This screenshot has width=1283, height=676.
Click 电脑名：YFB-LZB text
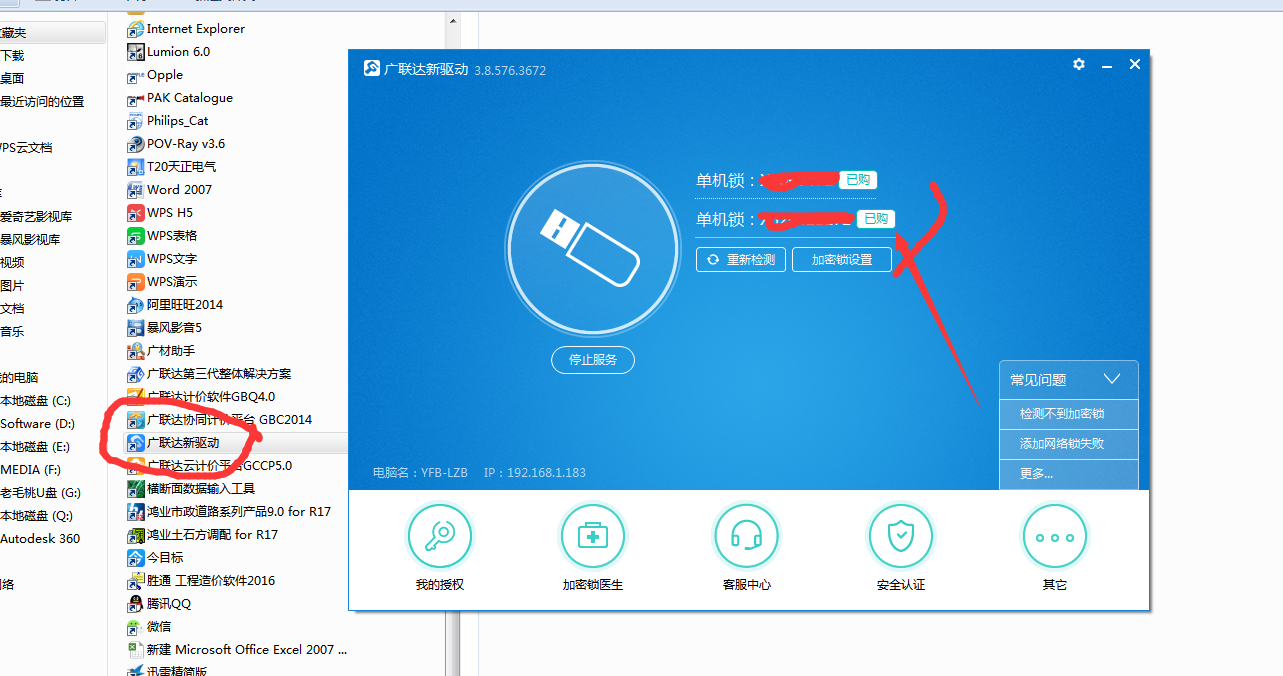click(x=421, y=472)
